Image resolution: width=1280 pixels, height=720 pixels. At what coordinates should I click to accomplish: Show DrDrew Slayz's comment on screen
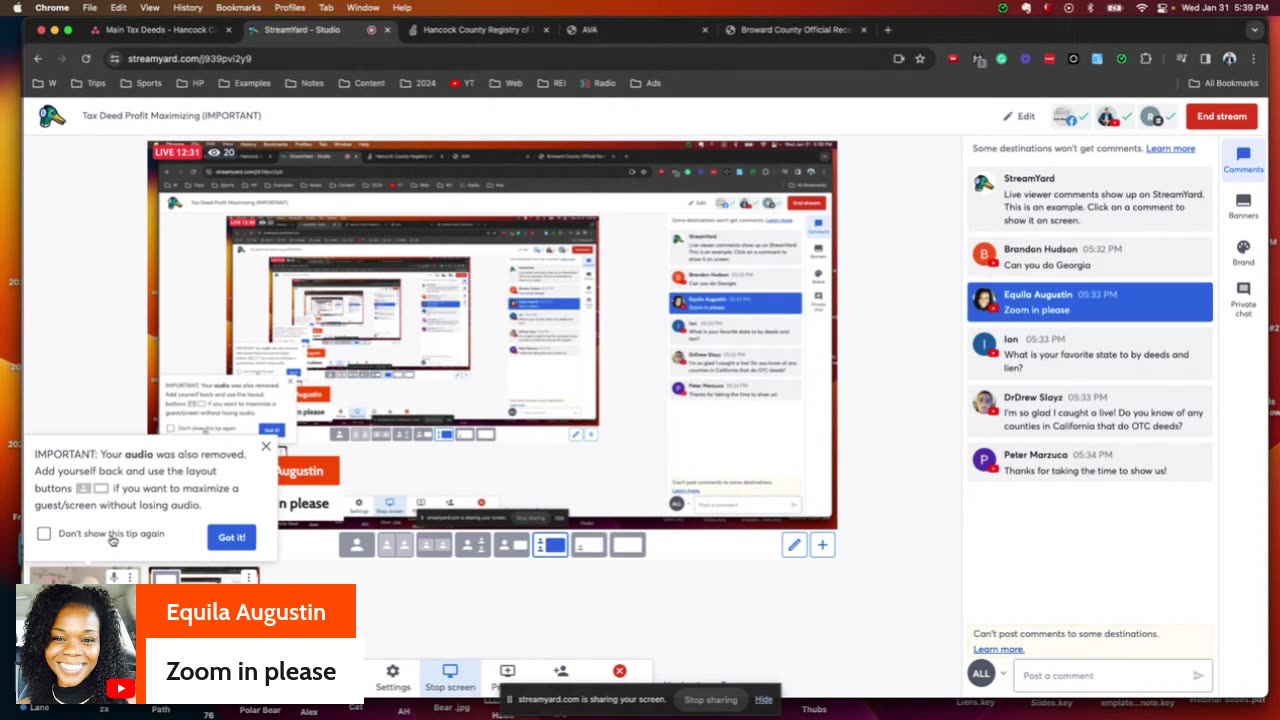tap(1090, 412)
